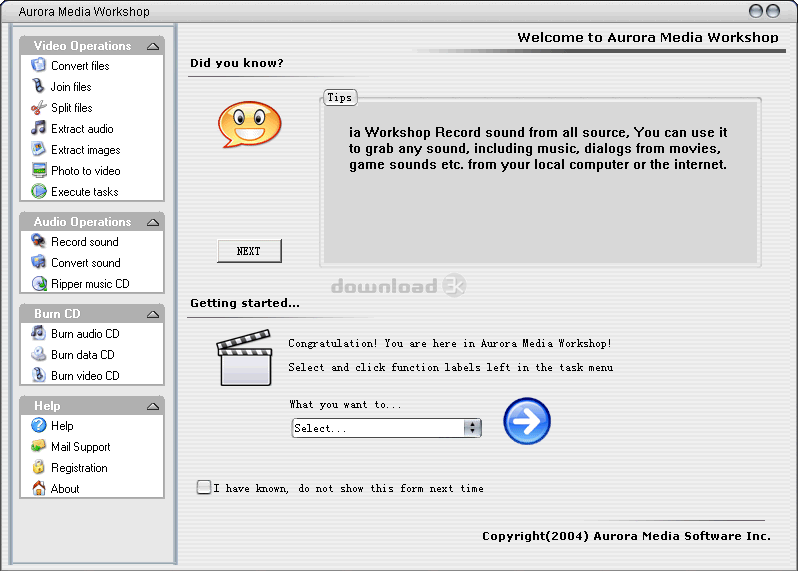Open Mail Support text link

click(x=80, y=447)
